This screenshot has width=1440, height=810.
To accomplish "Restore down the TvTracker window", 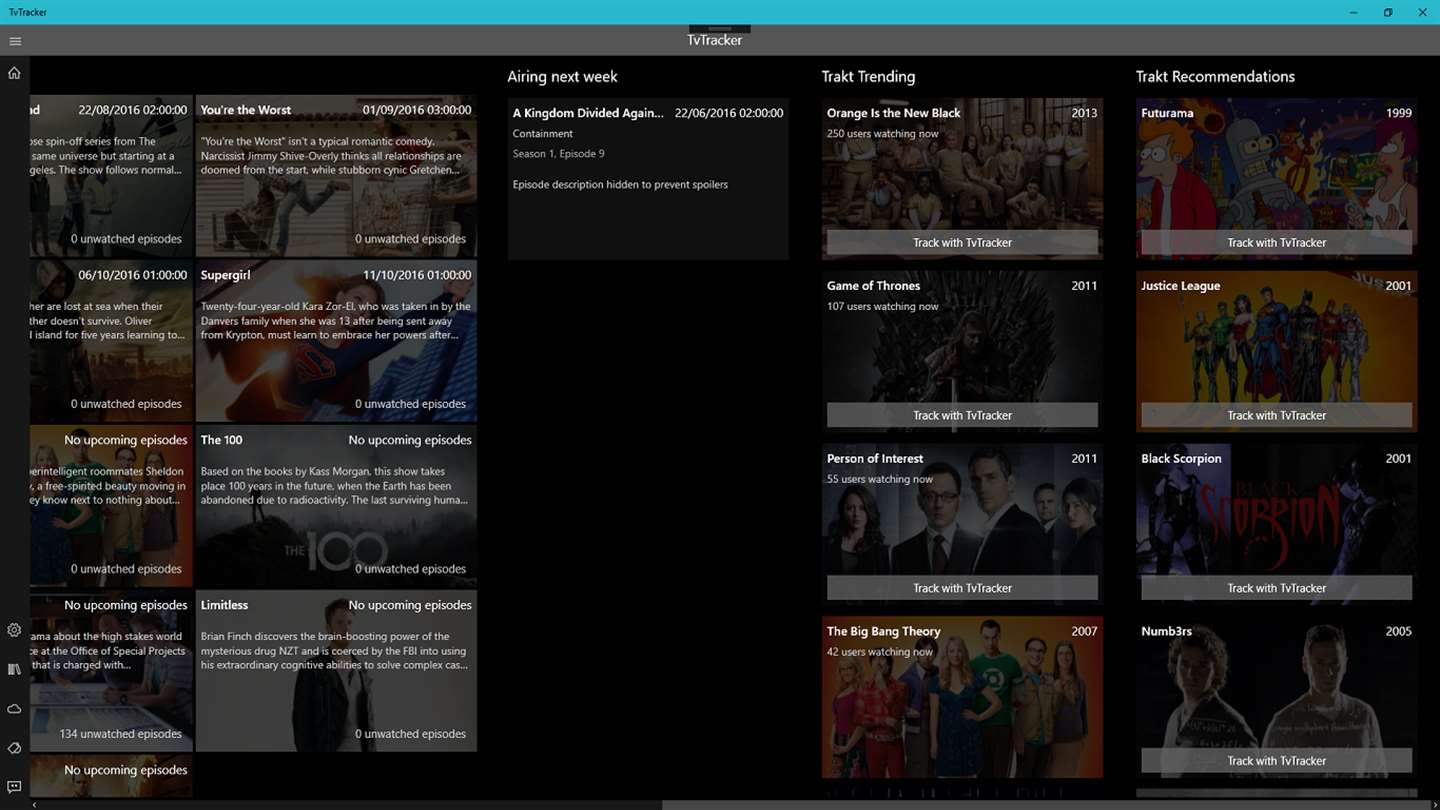I will pyautogui.click(x=1388, y=12).
